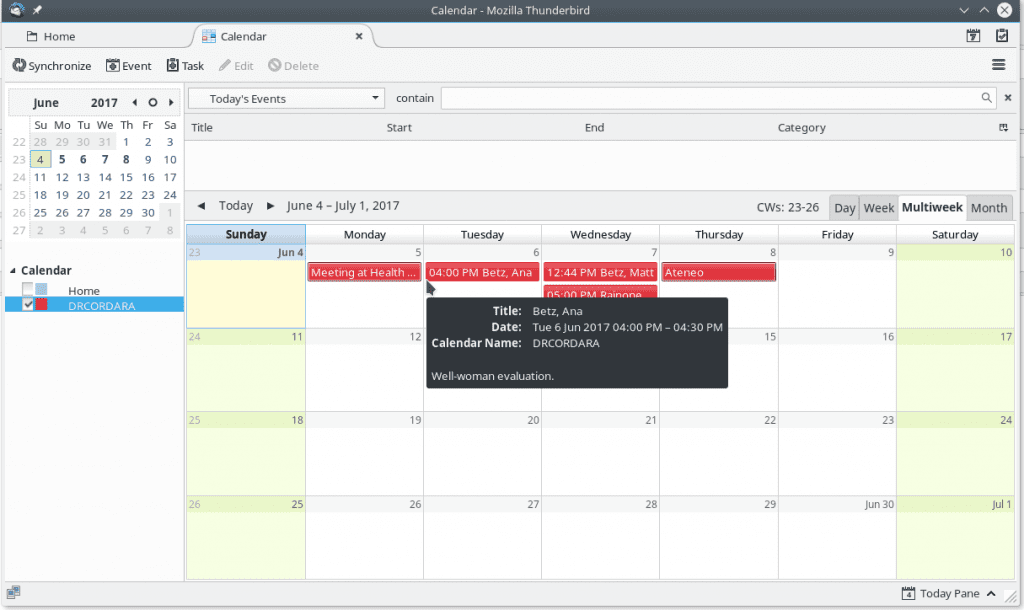The image size is (1024, 610).
Task: Select the month label June in mini calendar
Action: click(46, 103)
